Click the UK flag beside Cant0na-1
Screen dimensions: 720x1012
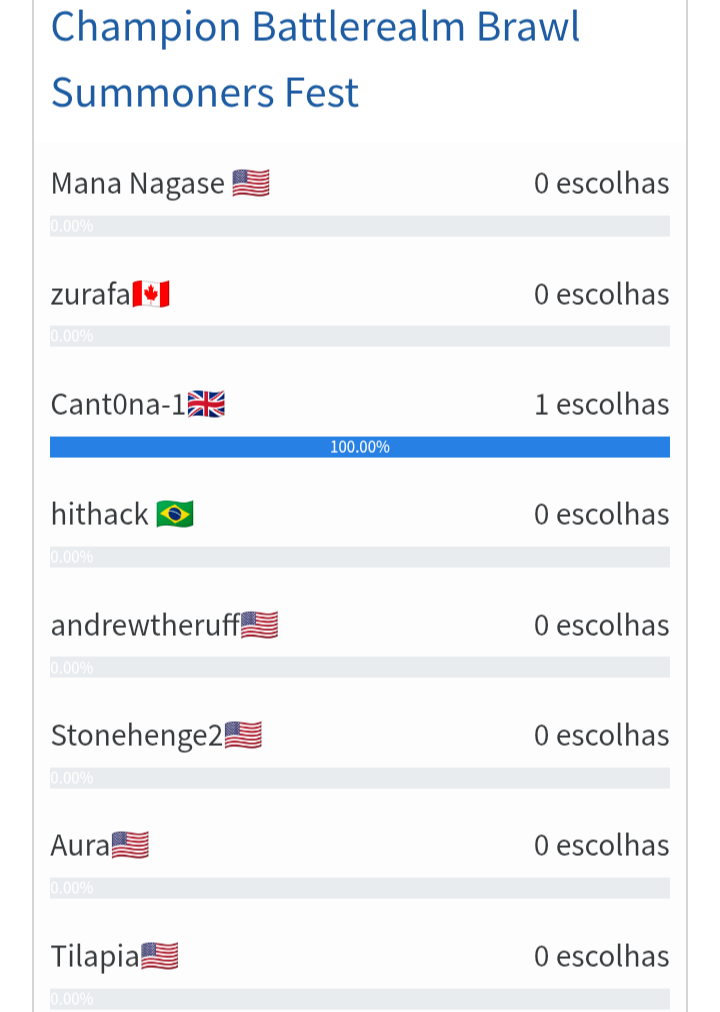coord(206,405)
